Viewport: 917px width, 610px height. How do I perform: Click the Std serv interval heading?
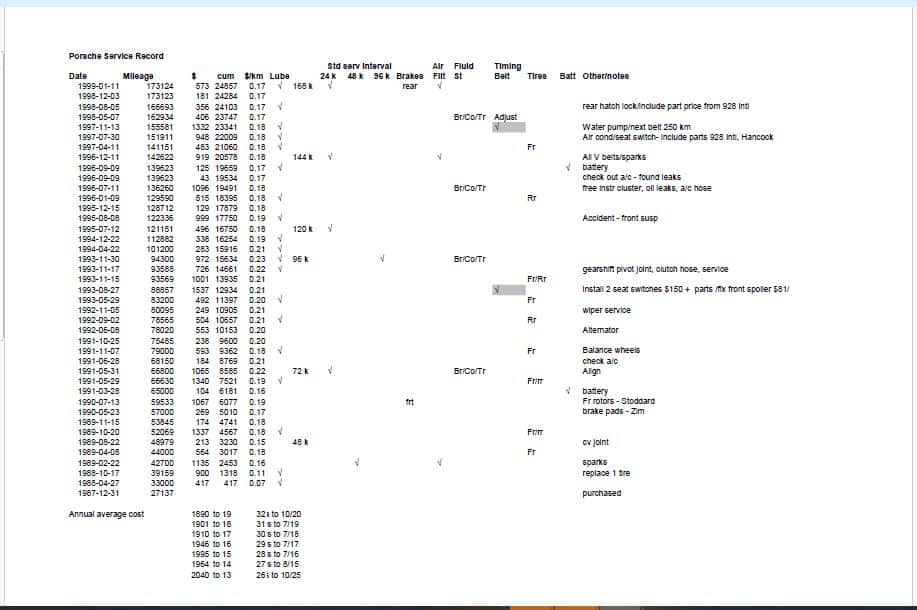pos(359,66)
